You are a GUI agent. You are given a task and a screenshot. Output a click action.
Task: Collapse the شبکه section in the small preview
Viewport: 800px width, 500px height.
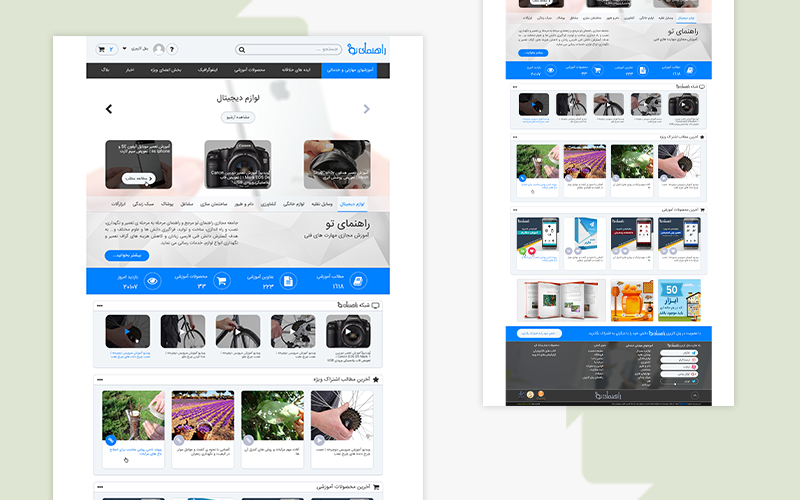point(515,87)
